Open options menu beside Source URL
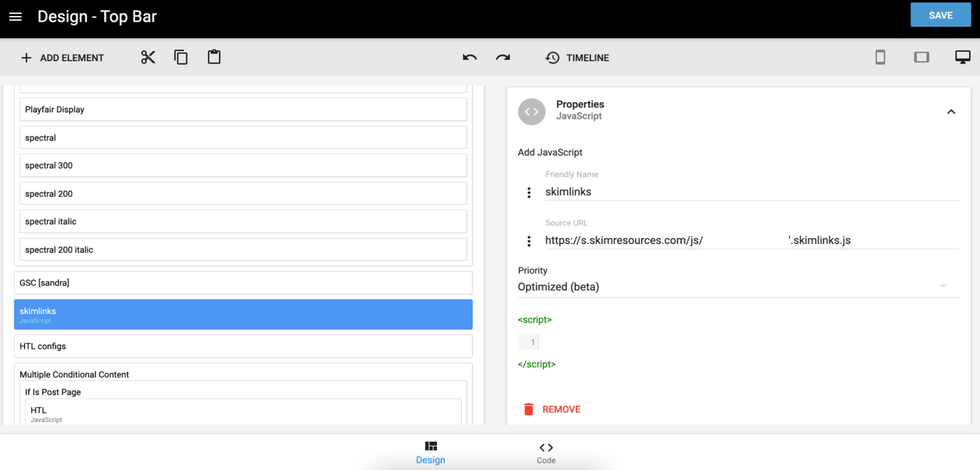 529,241
